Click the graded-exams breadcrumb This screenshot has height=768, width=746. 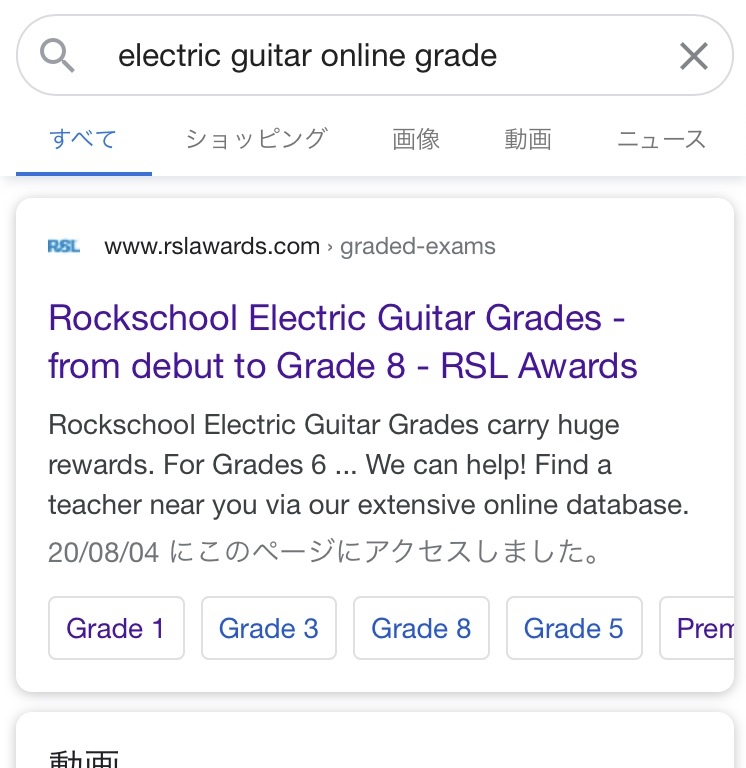point(417,246)
